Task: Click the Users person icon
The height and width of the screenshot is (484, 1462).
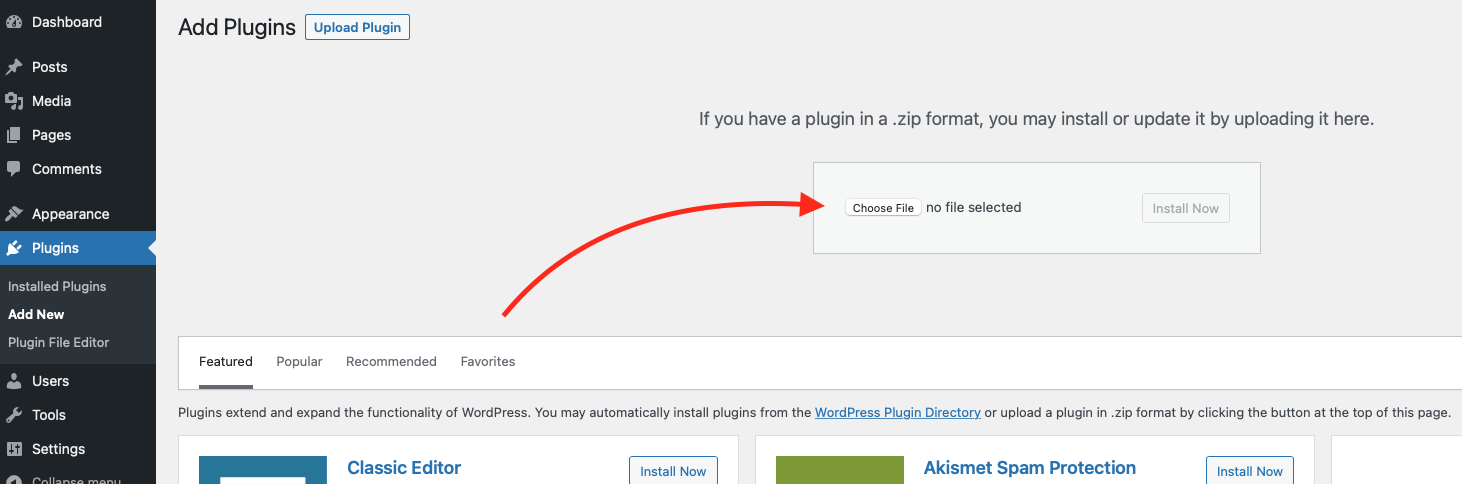Action: pos(14,381)
